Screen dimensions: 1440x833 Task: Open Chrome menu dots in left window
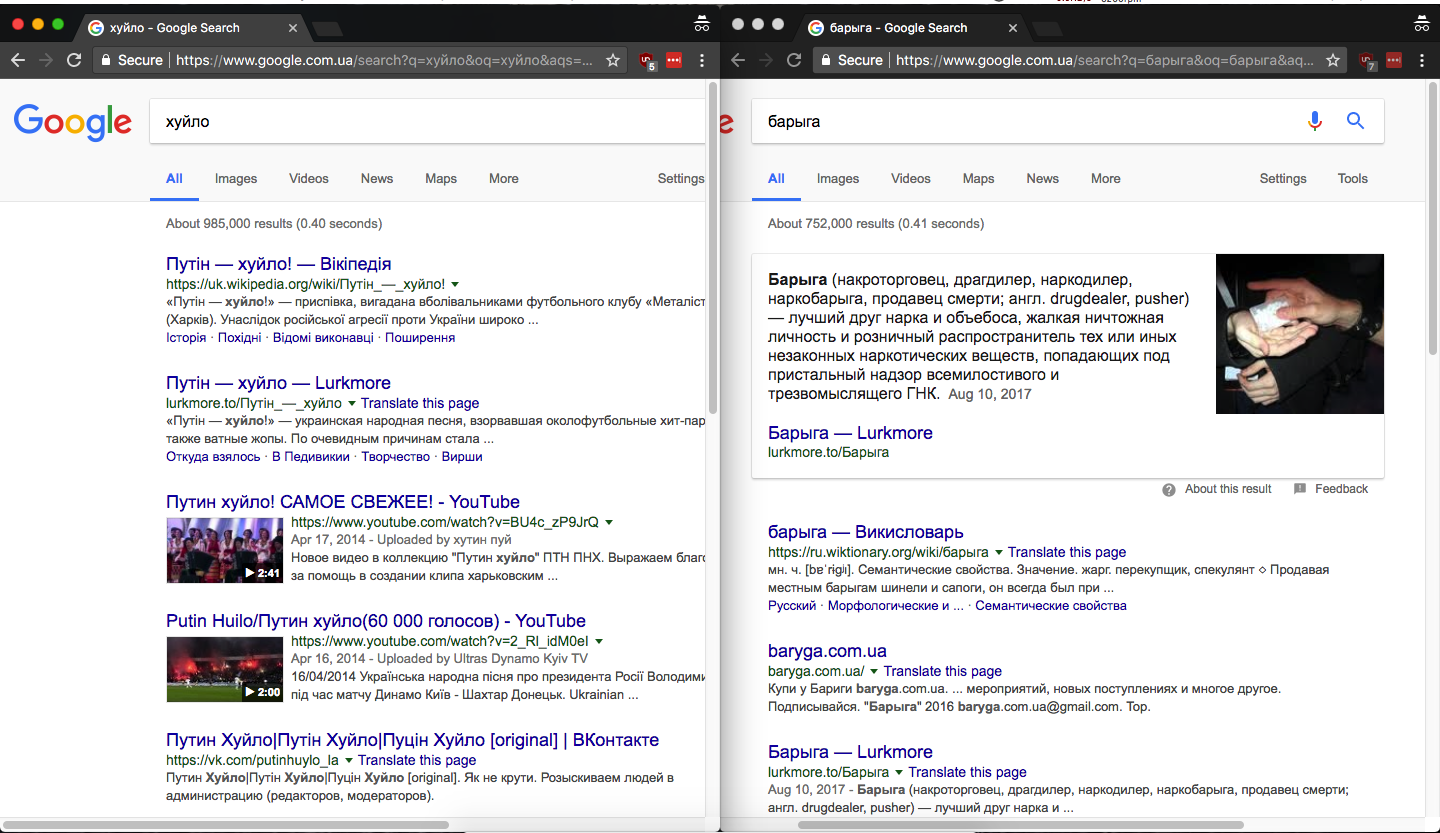tap(702, 60)
